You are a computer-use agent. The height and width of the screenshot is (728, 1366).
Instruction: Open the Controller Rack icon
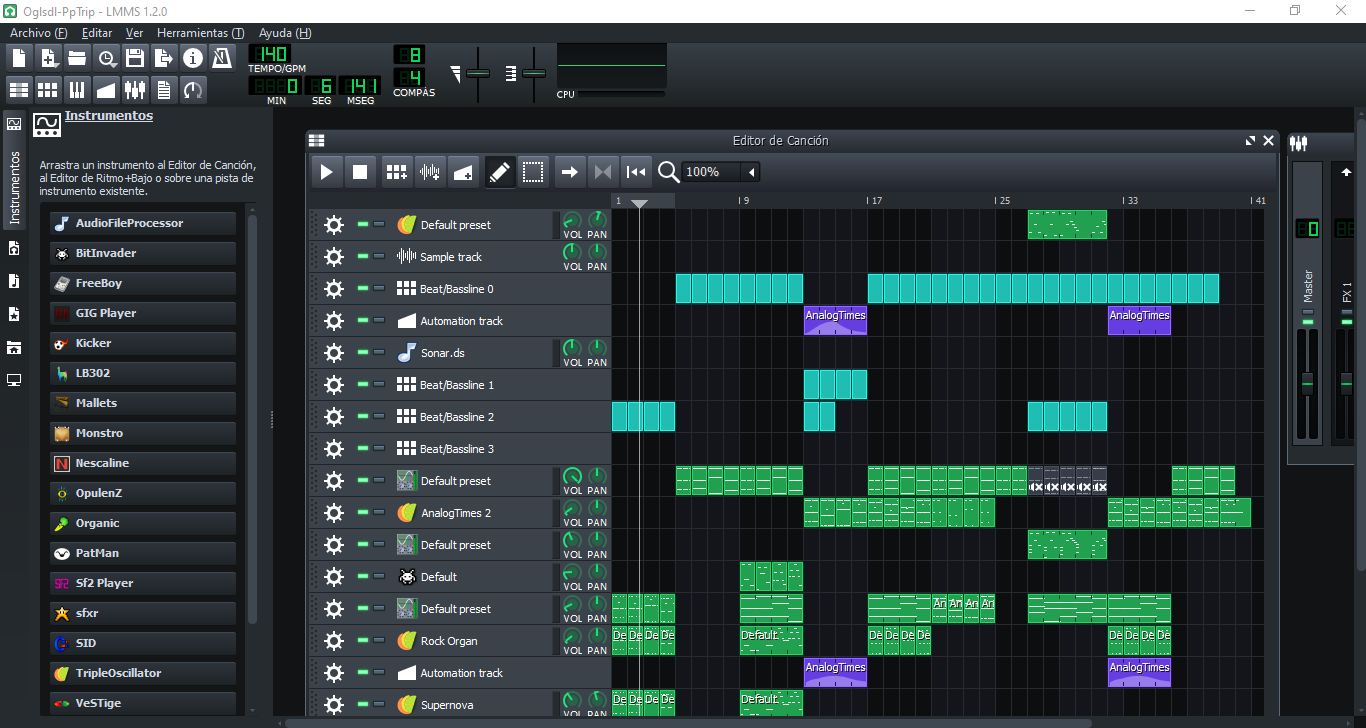193,90
